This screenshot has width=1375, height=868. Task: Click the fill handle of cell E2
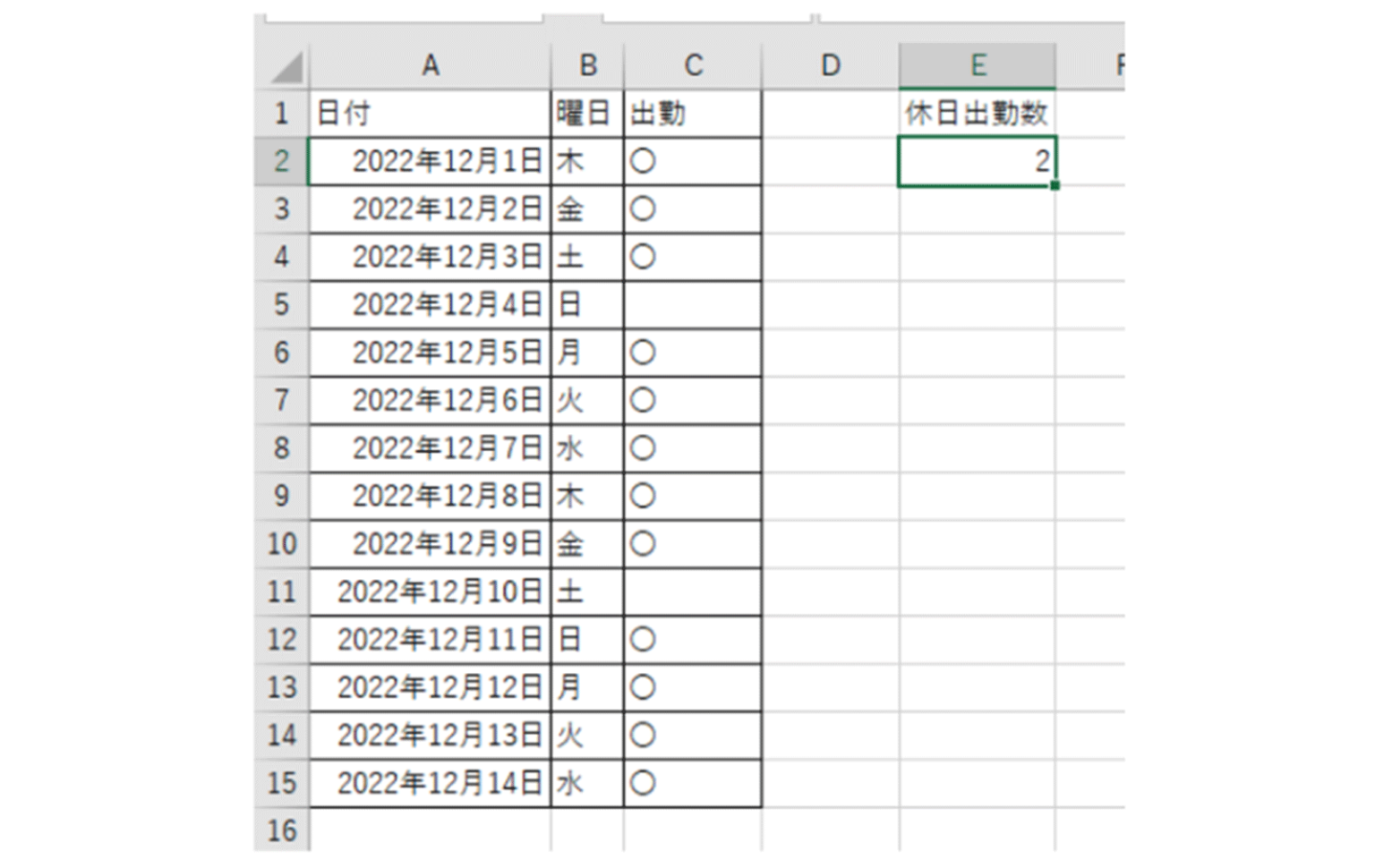click(x=1055, y=185)
